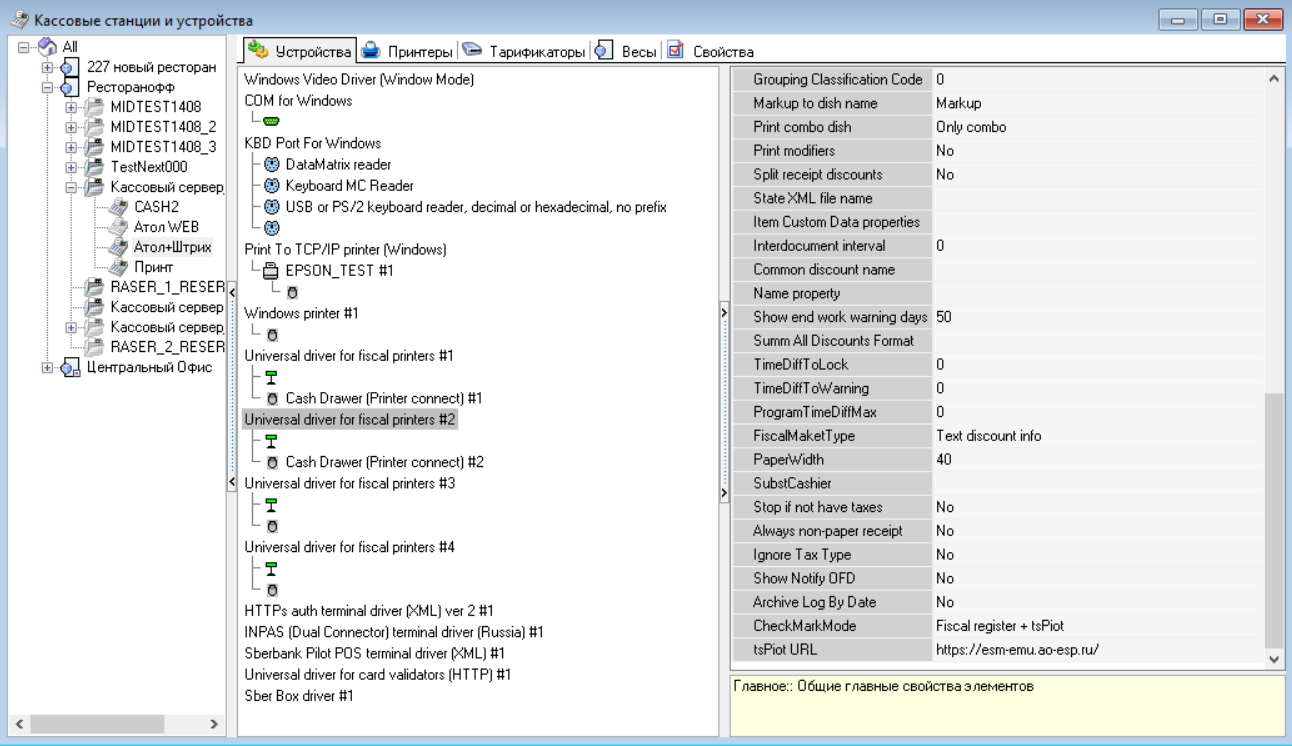Viewport: 1292px width, 746px height.
Task: Expand the TestNext000 tree node
Action: point(71,167)
